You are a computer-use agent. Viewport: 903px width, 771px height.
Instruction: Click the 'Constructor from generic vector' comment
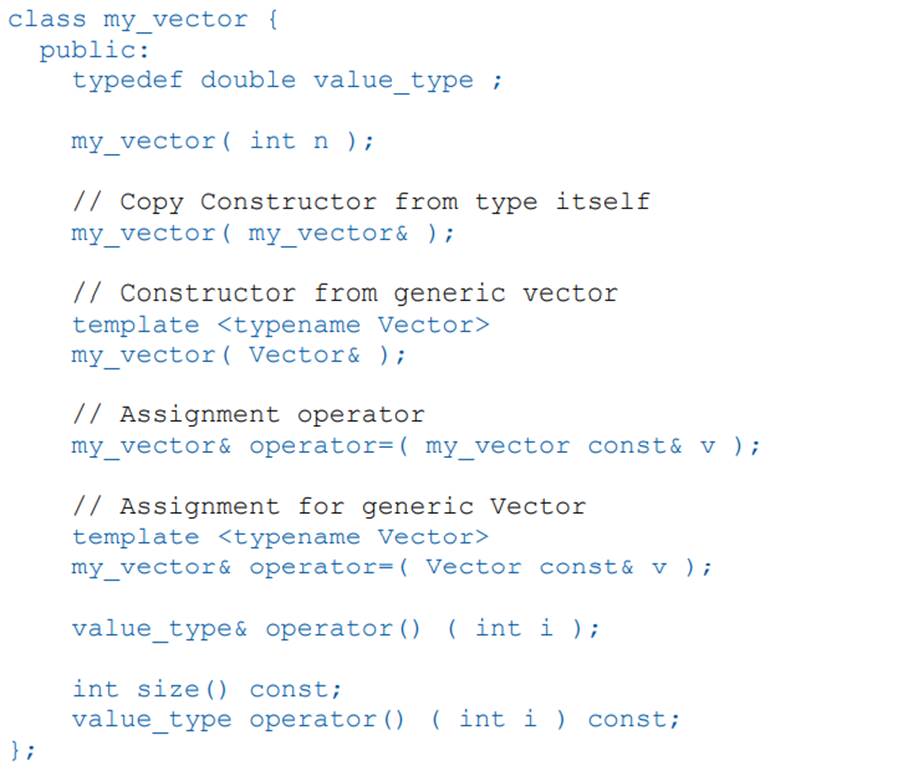click(368, 293)
